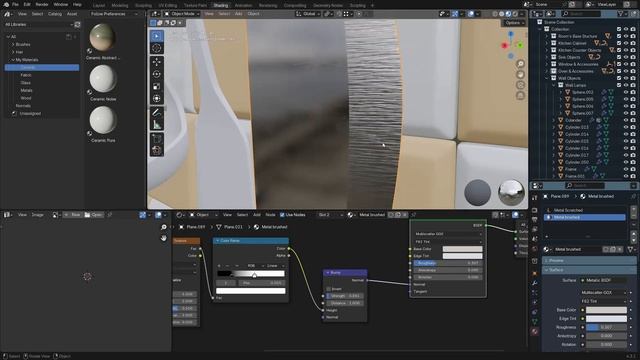Screen dimensions: 640x360
Task: Toggle the Invert checkbox on Bump node
Action: pos(329,289)
